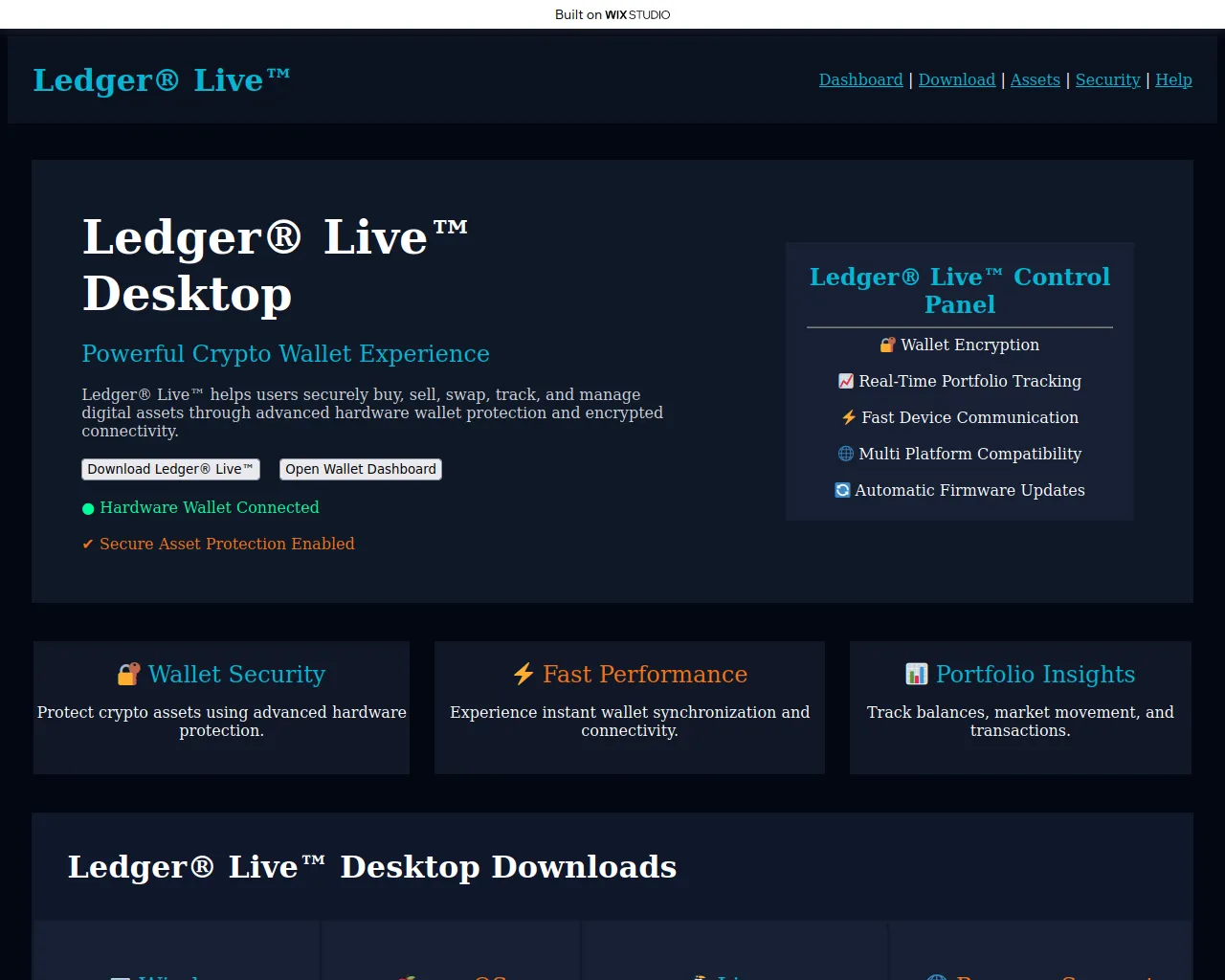Image resolution: width=1225 pixels, height=980 pixels.
Task: Click the Download Ledger® Live™ button
Action: [170, 469]
